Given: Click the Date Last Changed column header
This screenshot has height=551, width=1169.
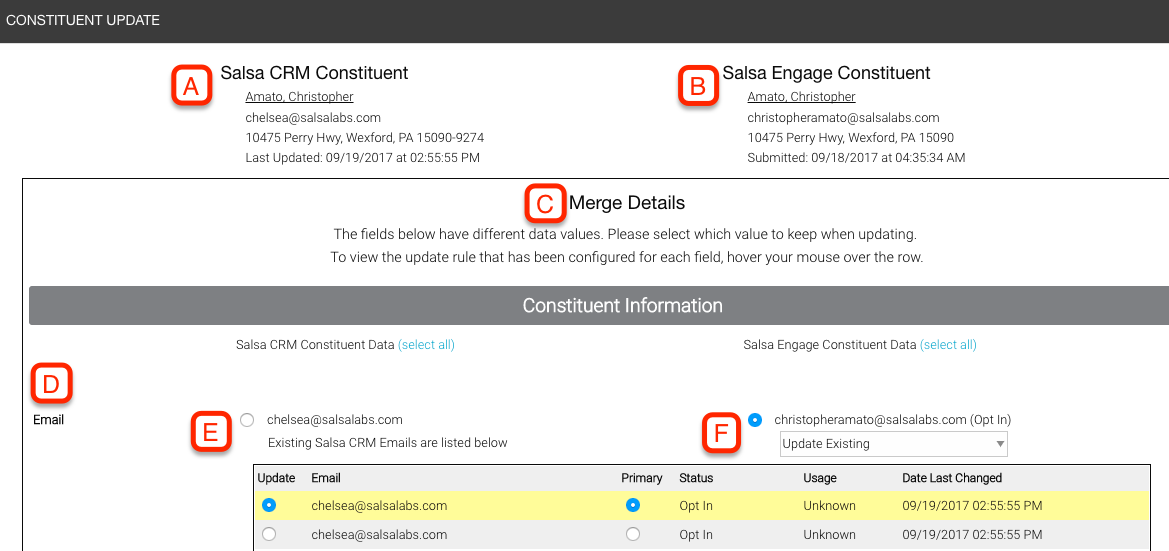Looking at the screenshot, I should point(952,478).
